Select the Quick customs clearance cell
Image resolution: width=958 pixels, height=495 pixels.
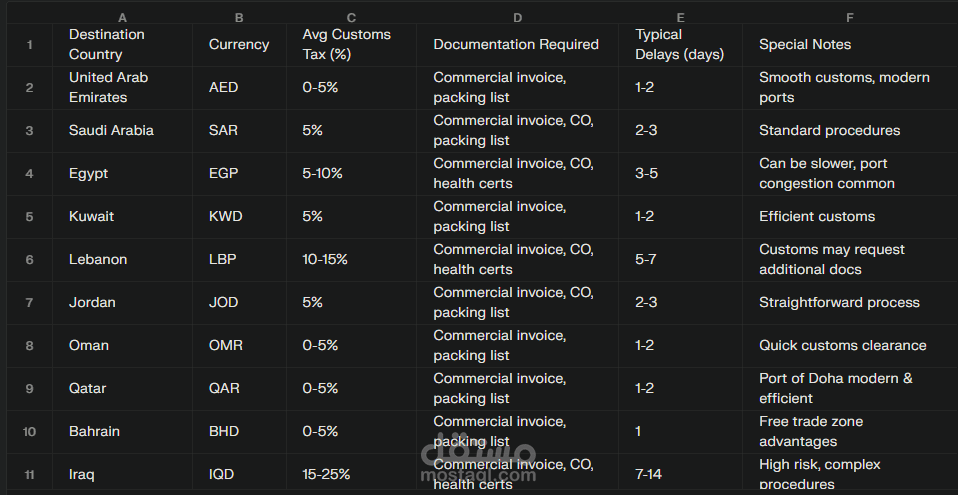click(849, 346)
